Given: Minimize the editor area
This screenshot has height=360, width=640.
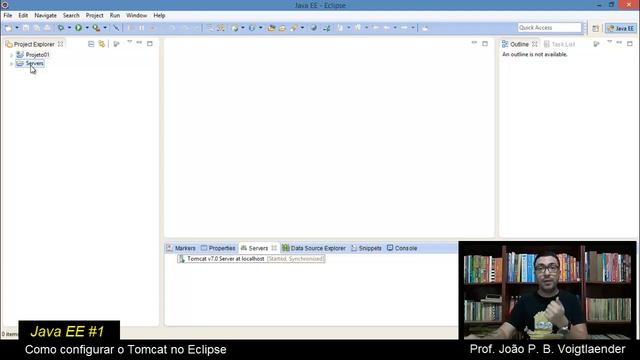Looking at the screenshot, I should (474, 43).
